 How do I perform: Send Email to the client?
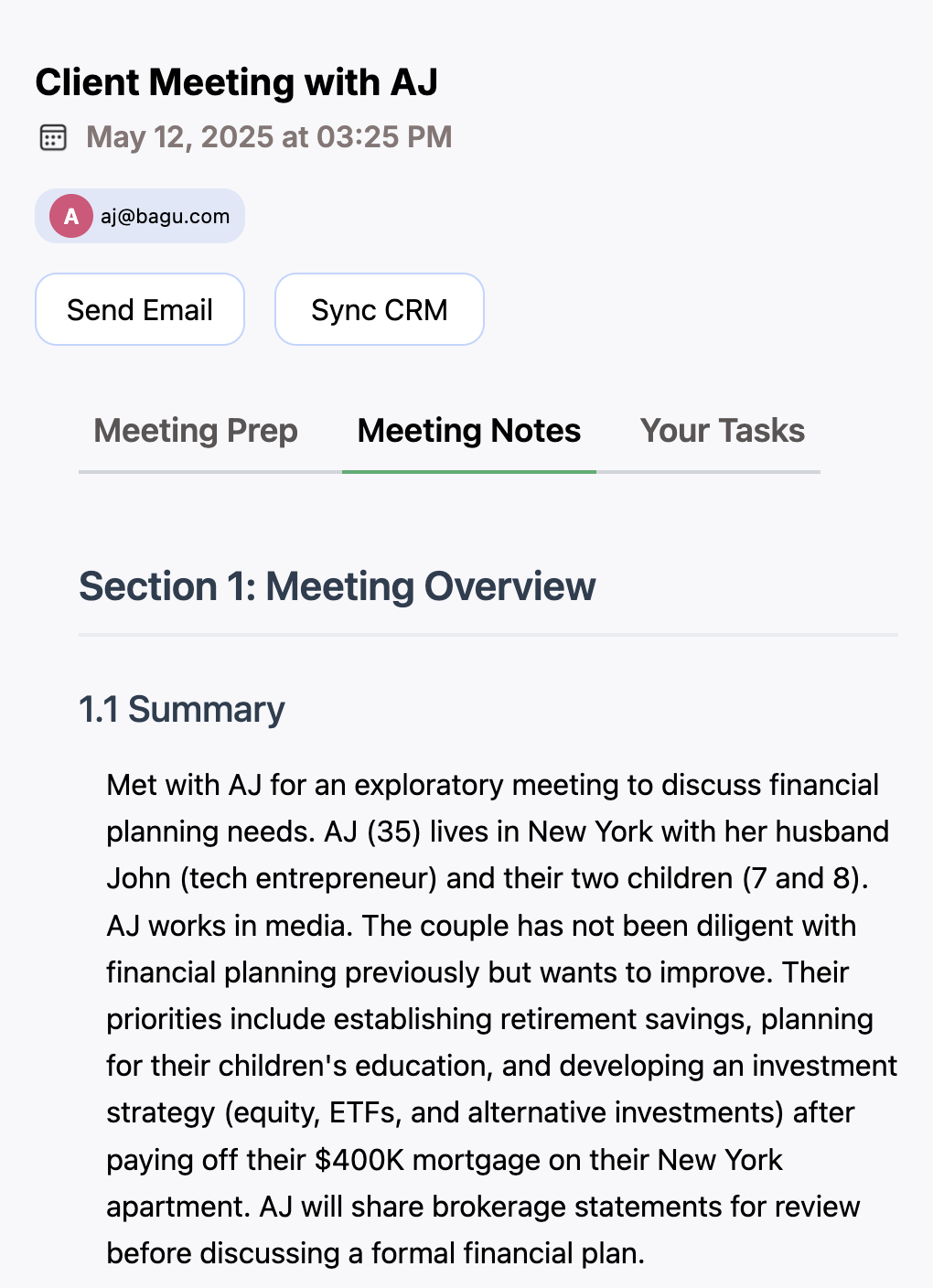coord(140,309)
